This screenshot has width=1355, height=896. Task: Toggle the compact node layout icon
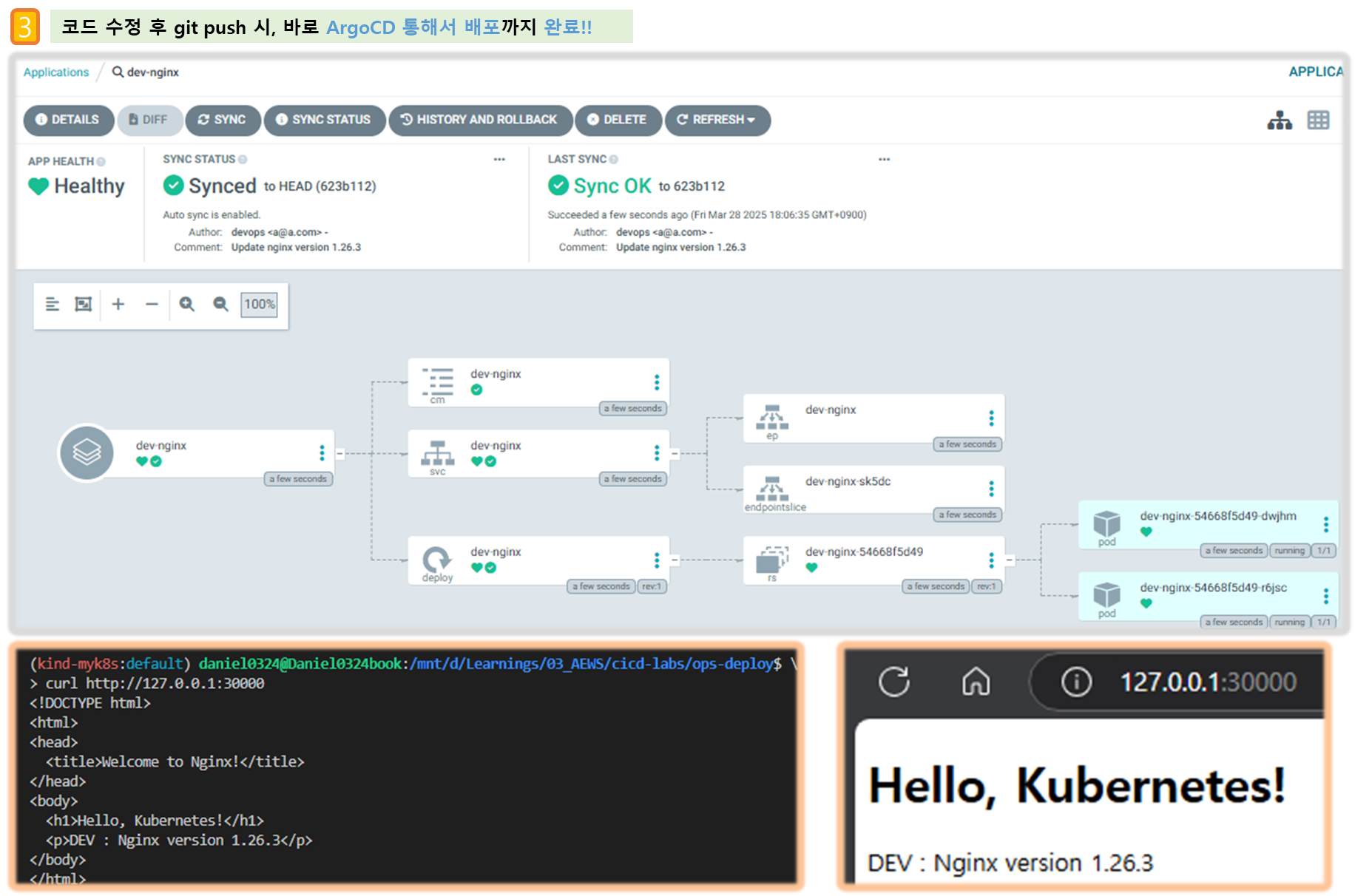click(x=53, y=304)
